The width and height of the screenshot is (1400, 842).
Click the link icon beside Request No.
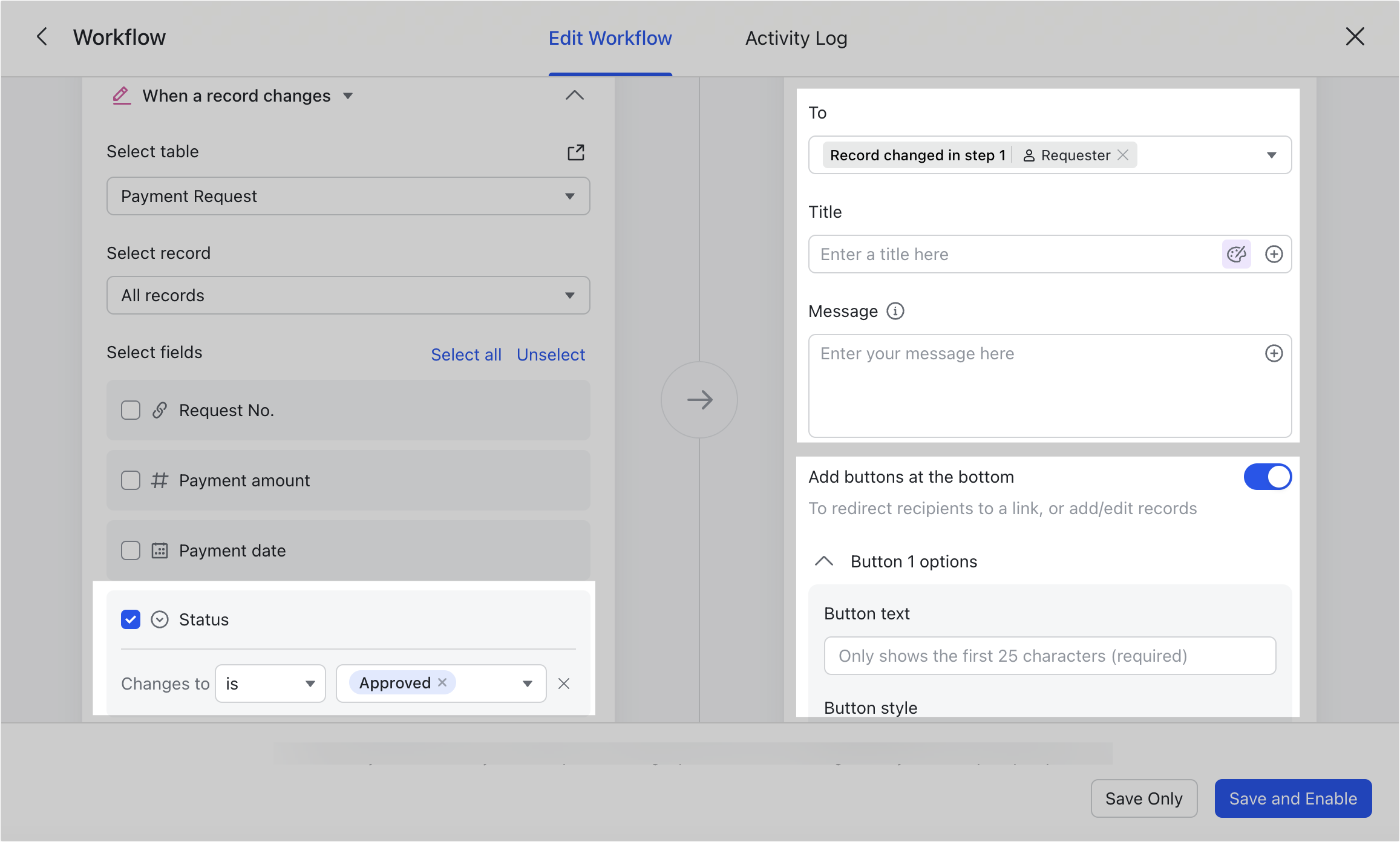click(x=160, y=410)
